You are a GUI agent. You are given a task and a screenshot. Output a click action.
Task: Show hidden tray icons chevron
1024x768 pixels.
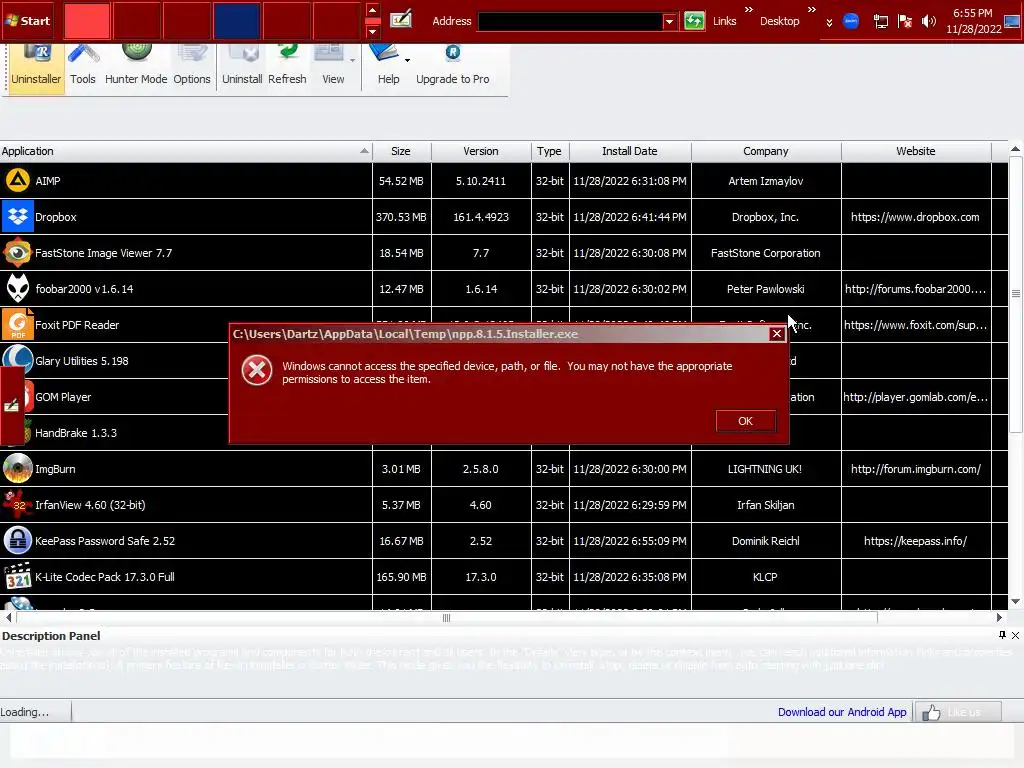829,23
